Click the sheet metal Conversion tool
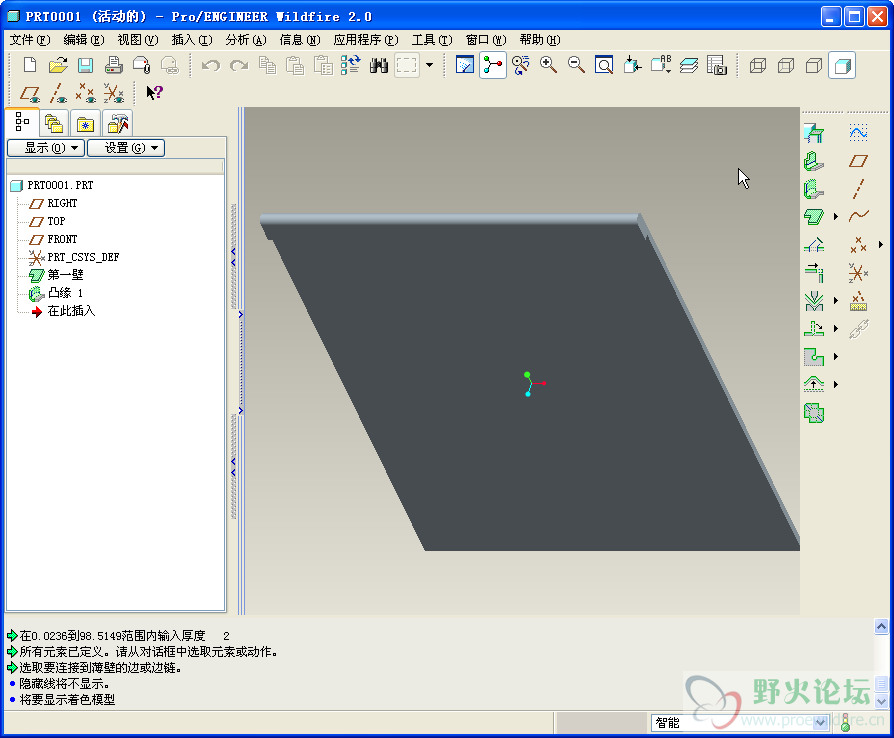This screenshot has width=894, height=738. [x=814, y=133]
